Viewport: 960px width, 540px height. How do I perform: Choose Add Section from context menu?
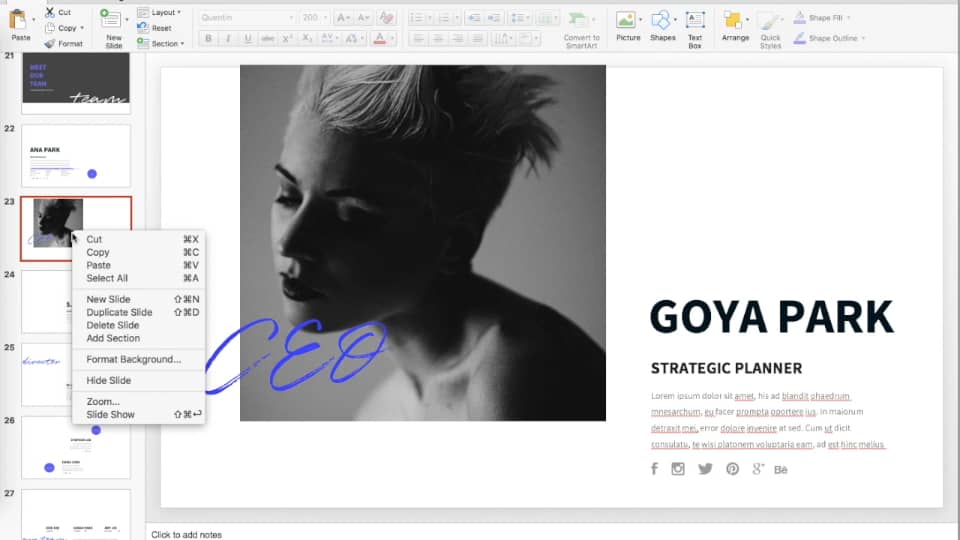(x=138, y=338)
